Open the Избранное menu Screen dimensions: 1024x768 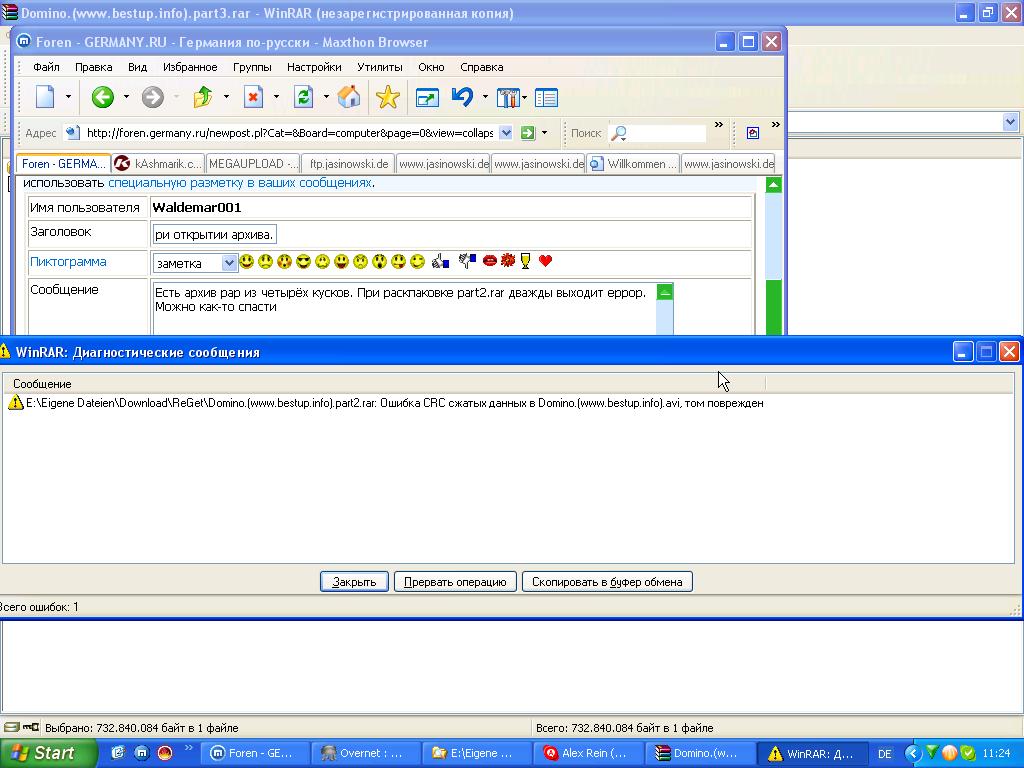(x=190, y=67)
